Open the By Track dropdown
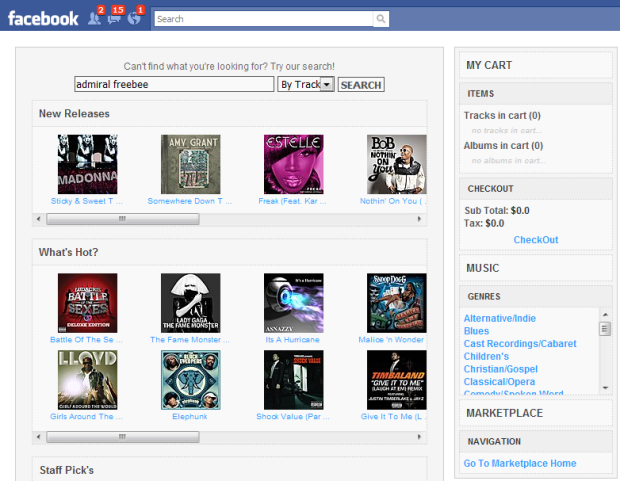 click(306, 84)
